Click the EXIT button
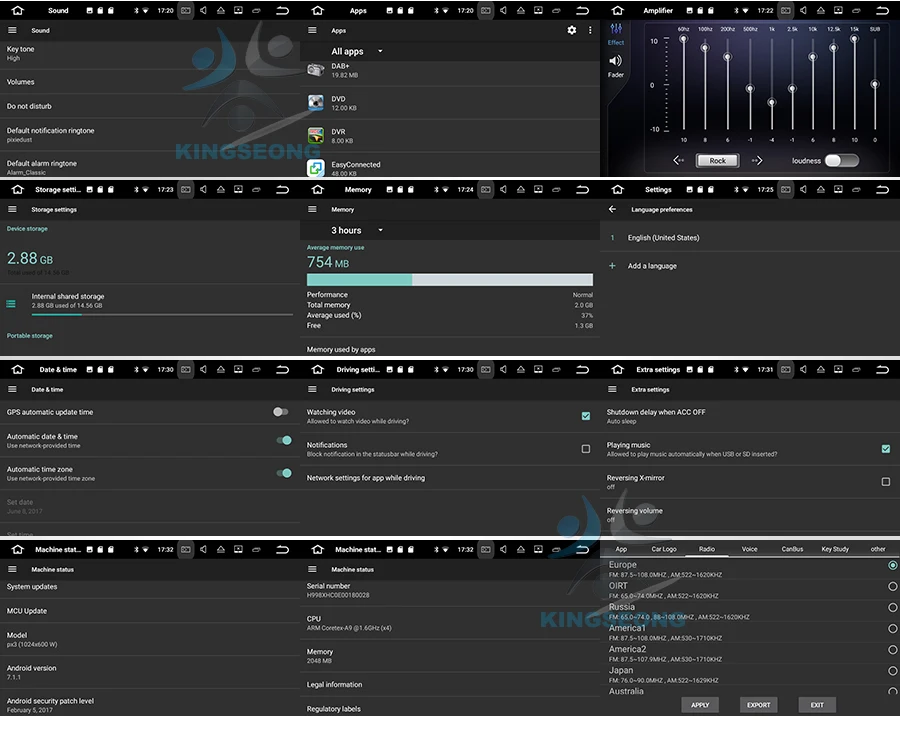 click(x=817, y=705)
